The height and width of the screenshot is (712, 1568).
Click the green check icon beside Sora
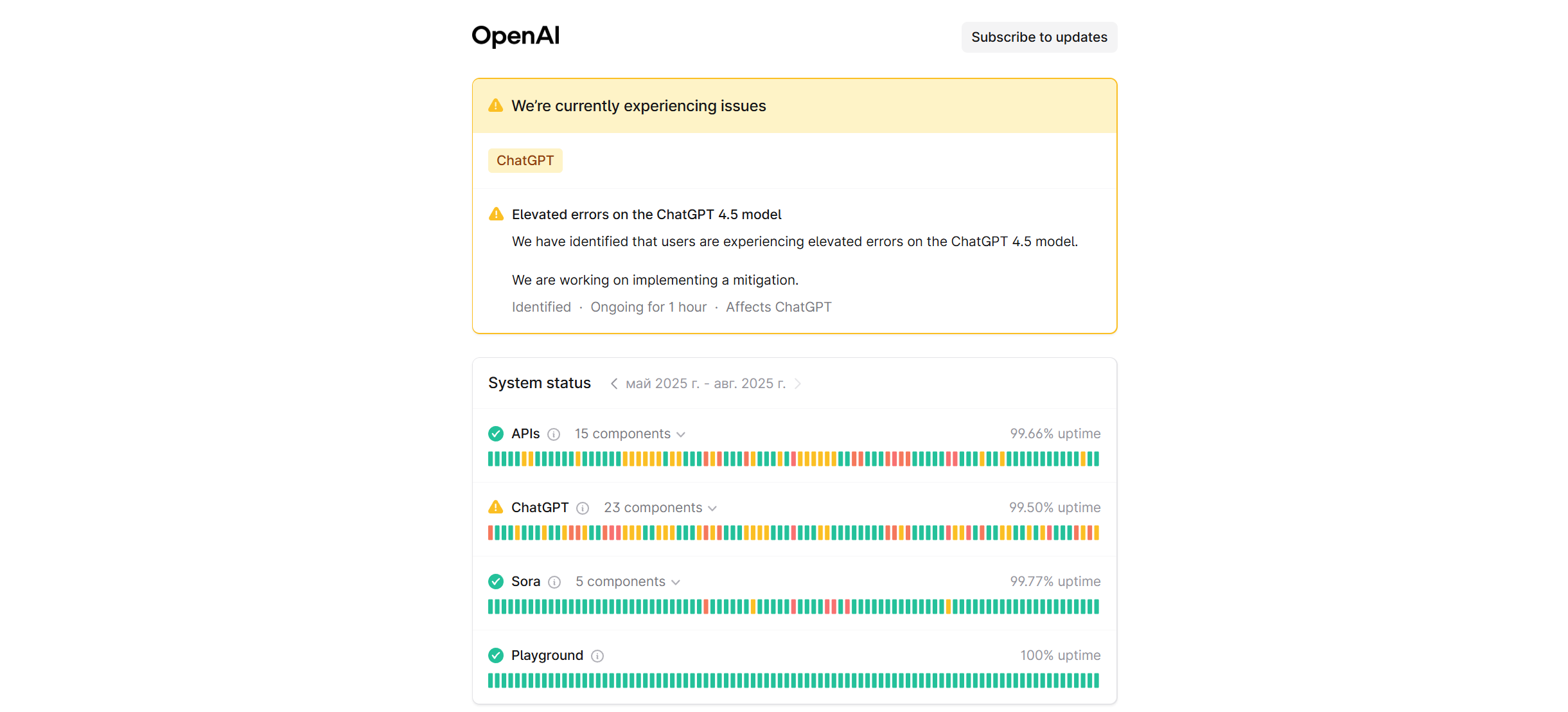(x=496, y=582)
